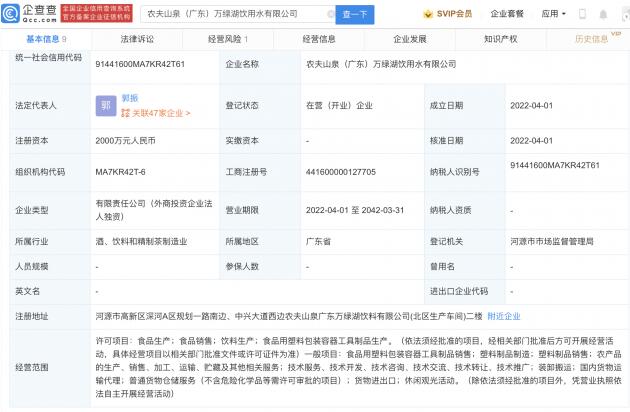Click the 郭 avatar badge
The width and height of the screenshot is (630, 412).
(106, 106)
